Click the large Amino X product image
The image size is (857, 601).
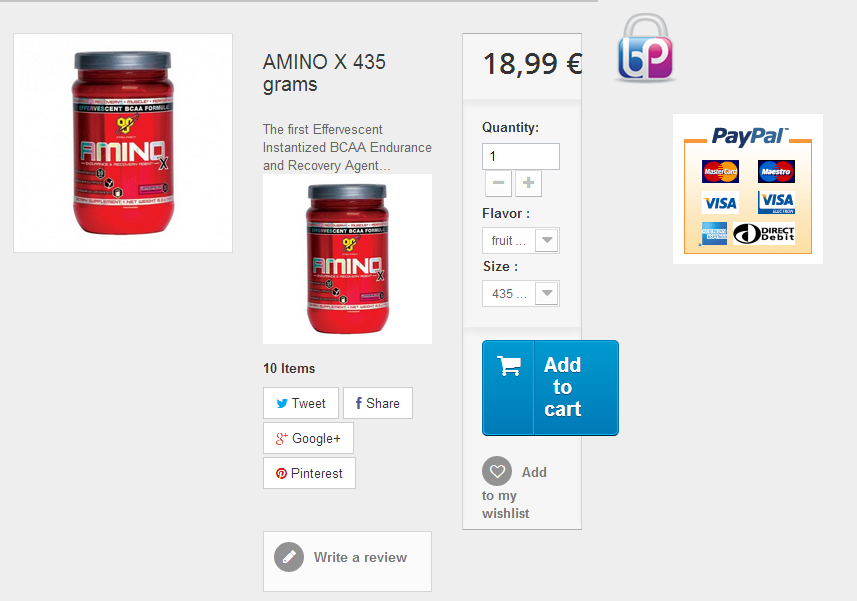[123, 143]
